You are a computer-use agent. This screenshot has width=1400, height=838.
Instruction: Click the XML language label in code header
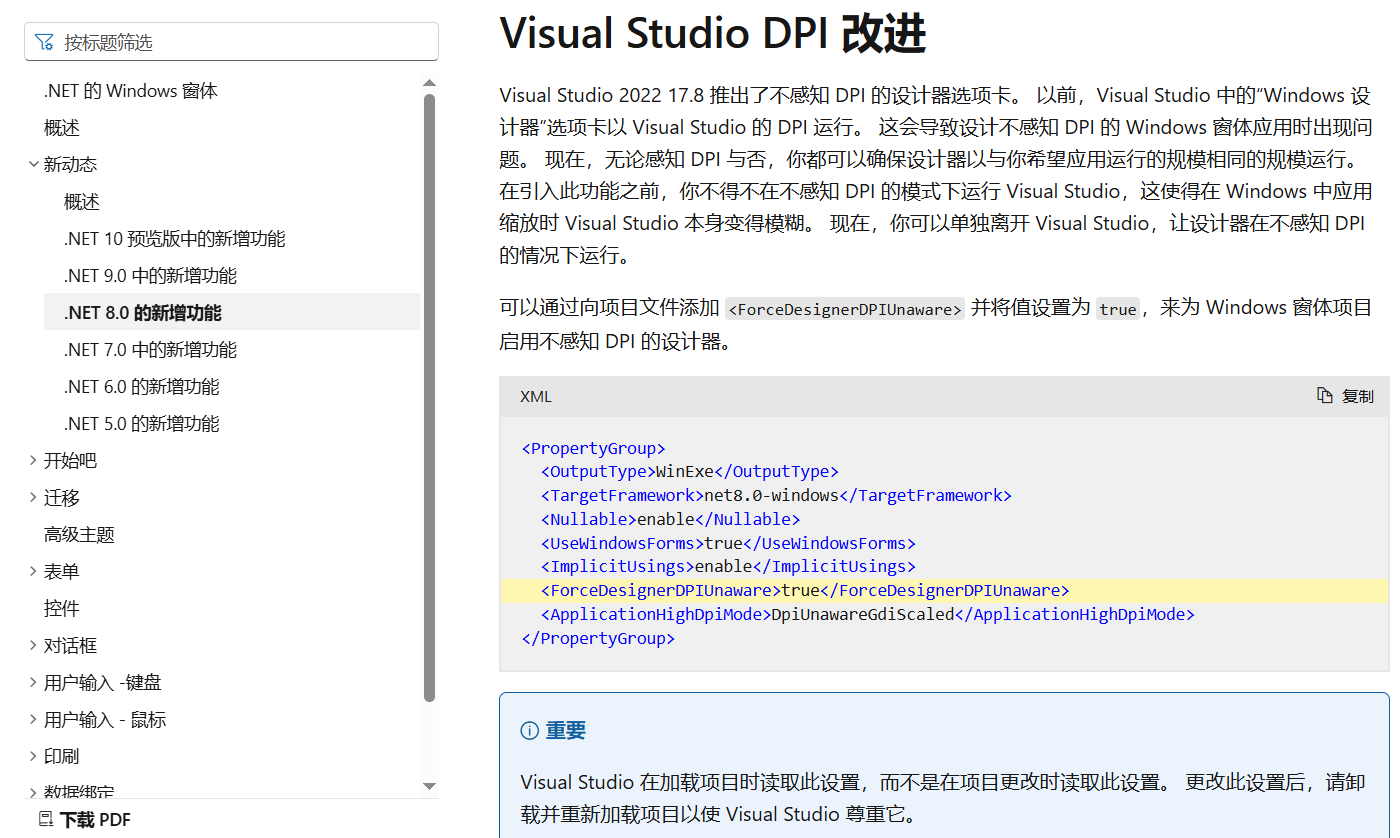coord(536,397)
